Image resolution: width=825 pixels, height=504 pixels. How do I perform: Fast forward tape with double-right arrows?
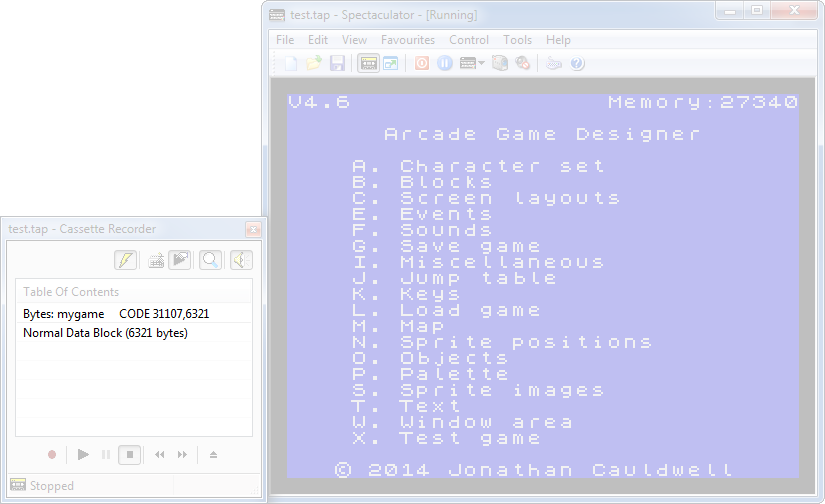tap(182, 455)
